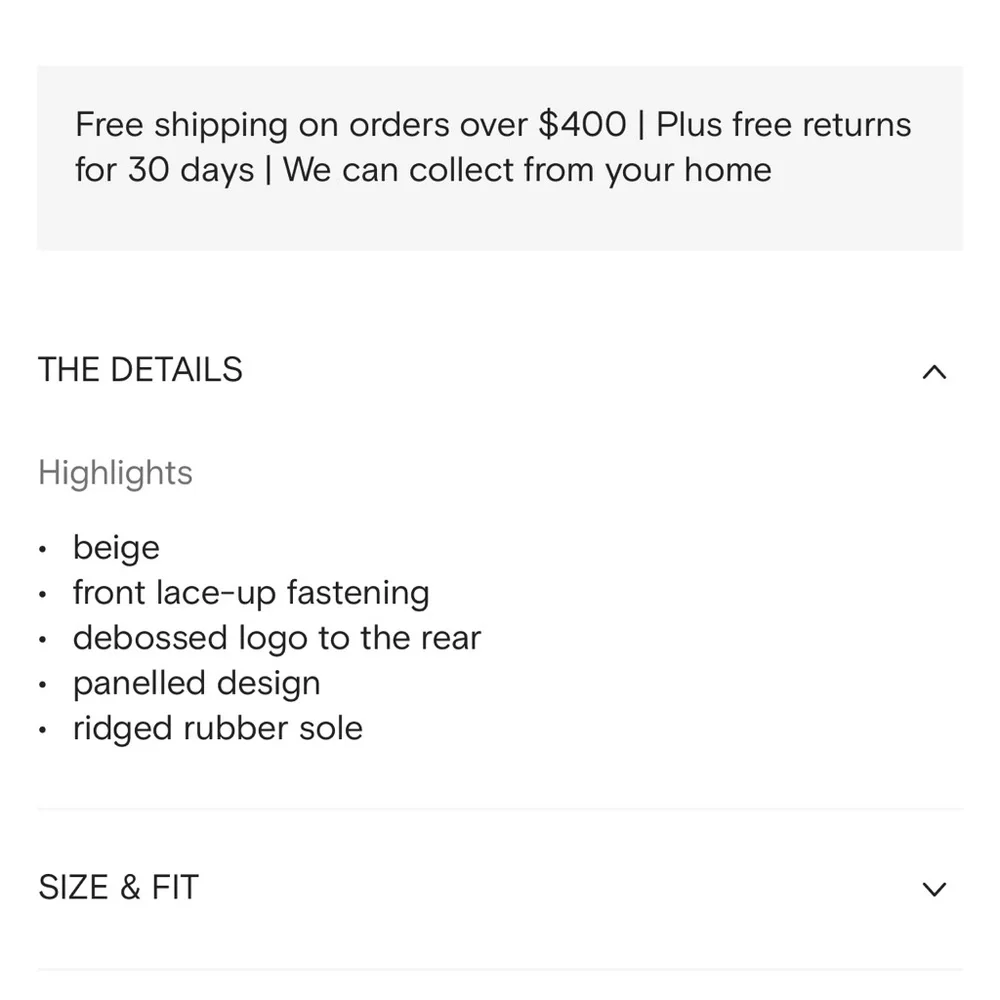The width and height of the screenshot is (1000, 1000).
Task: Click 'debossed logo to the rear' item
Action: tap(277, 638)
